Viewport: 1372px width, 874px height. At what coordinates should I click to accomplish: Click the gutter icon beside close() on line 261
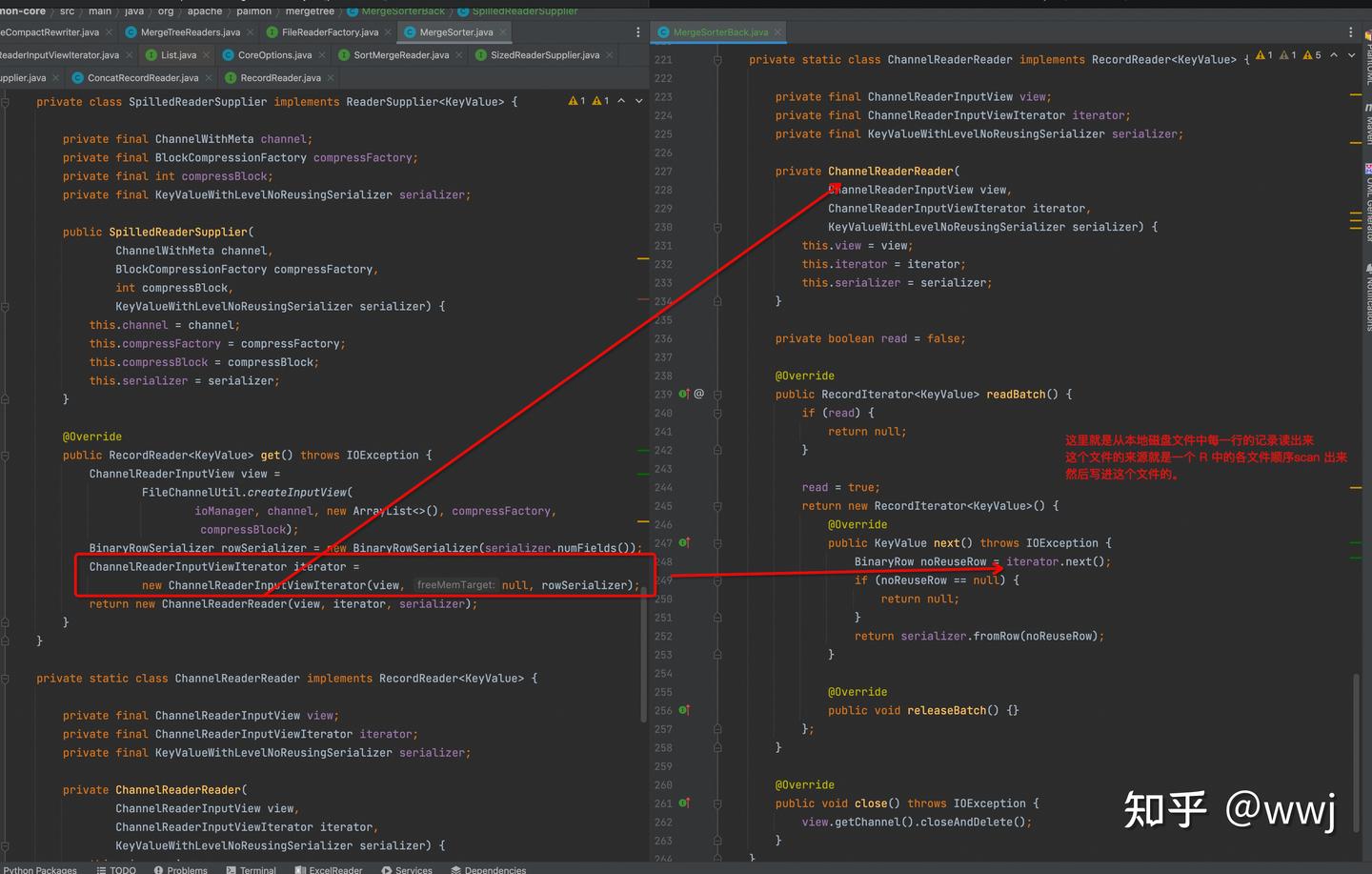pyautogui.click(x=683, y=803)
